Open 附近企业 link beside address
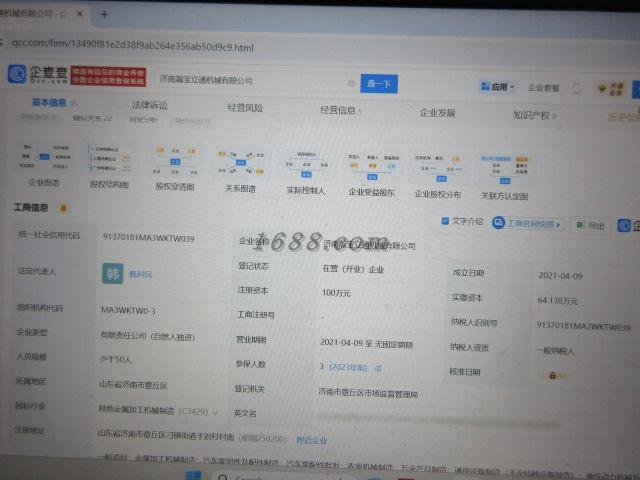 [311, 440]
